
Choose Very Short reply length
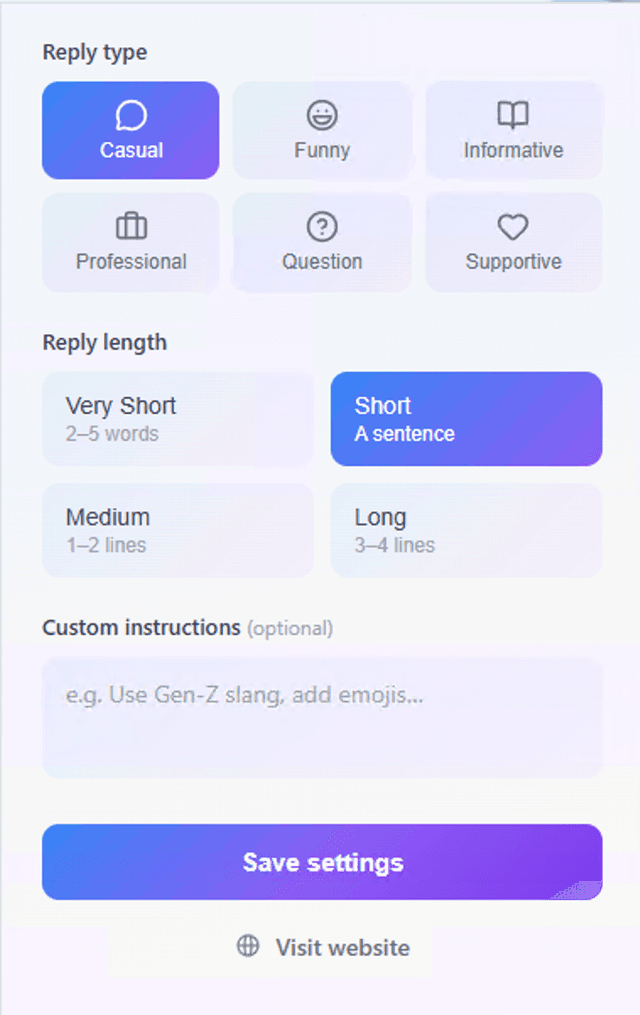(177, 418)
